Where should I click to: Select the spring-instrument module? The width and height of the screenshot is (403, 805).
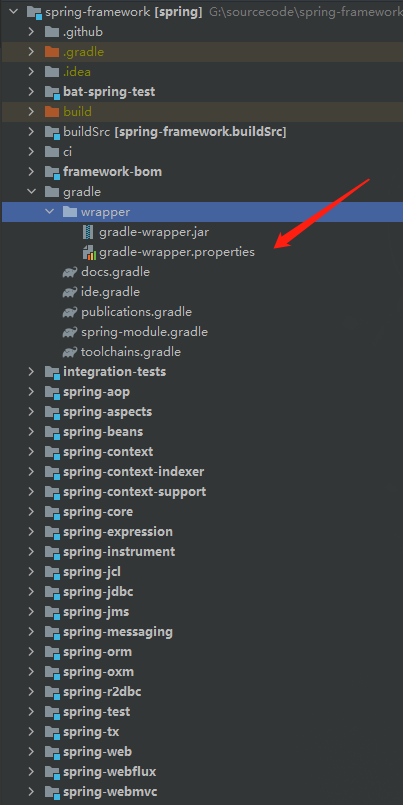tap(119, 552)
